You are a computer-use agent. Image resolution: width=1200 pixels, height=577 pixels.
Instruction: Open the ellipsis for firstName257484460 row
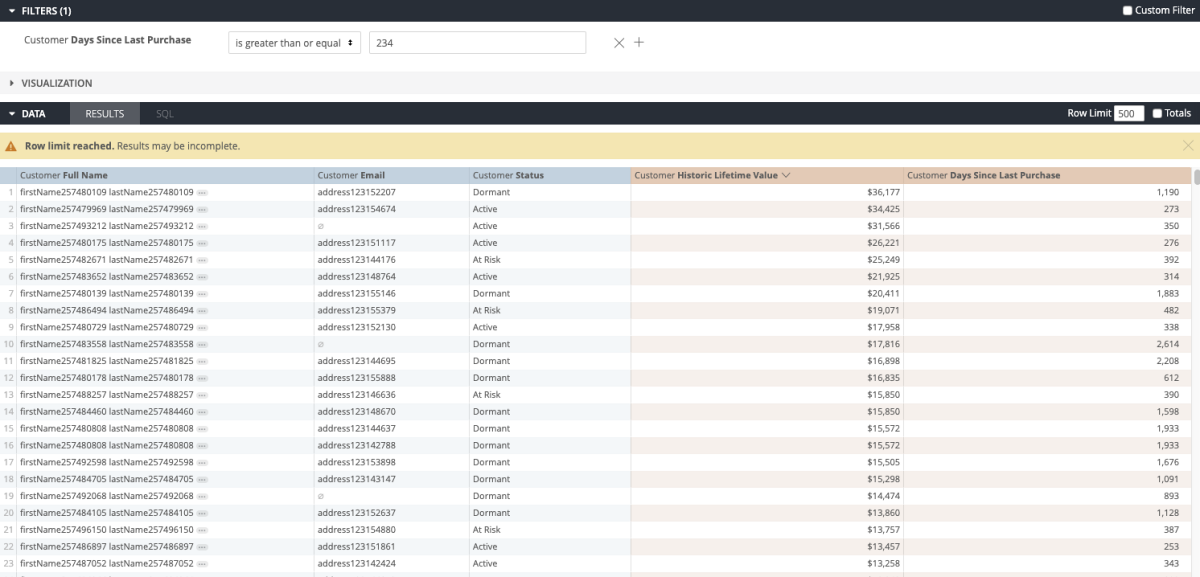(x=202, y=411)
